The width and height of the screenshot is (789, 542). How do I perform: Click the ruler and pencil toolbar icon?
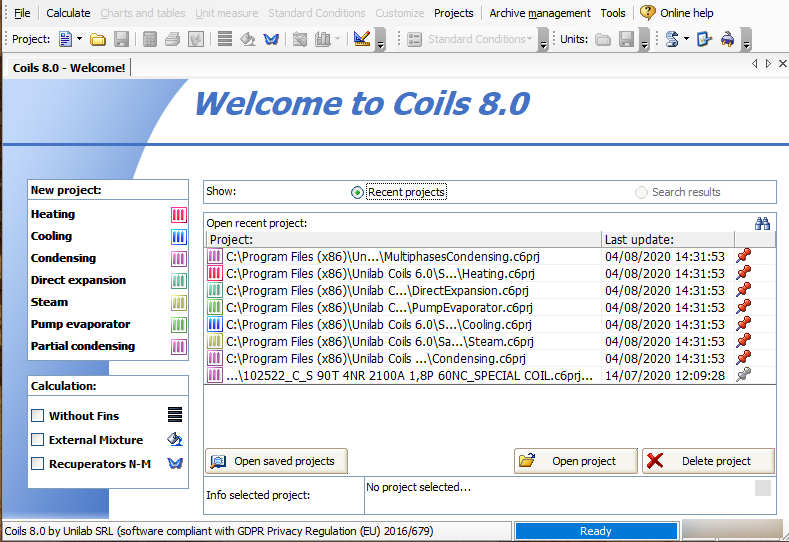tap(362, 39)
